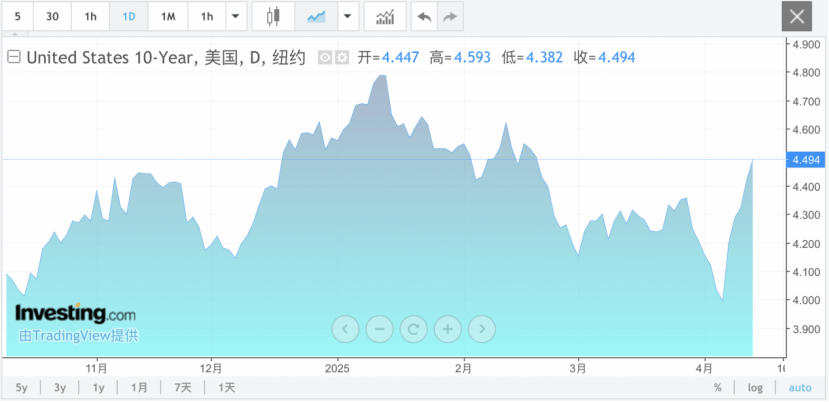Click the blue 4.494 current price label
The width and height of the screenshot is (829, 402).
click(806, 159)
